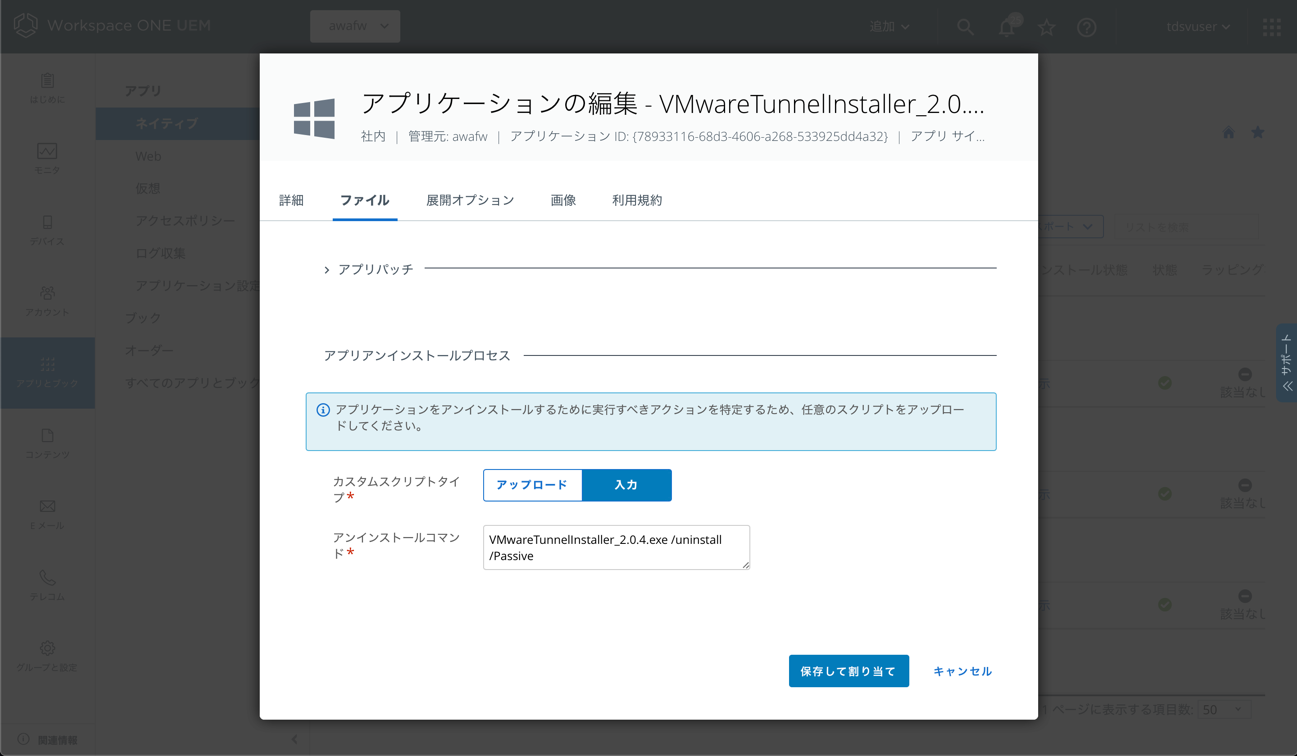
Task: Collapse the sidebar with the left chevron
Action: point(294,739)
